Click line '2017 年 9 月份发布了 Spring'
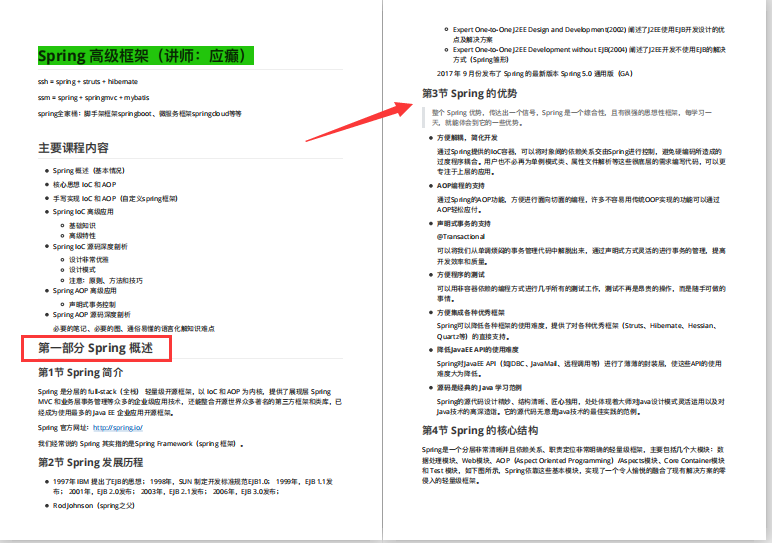 pos(535,74)
